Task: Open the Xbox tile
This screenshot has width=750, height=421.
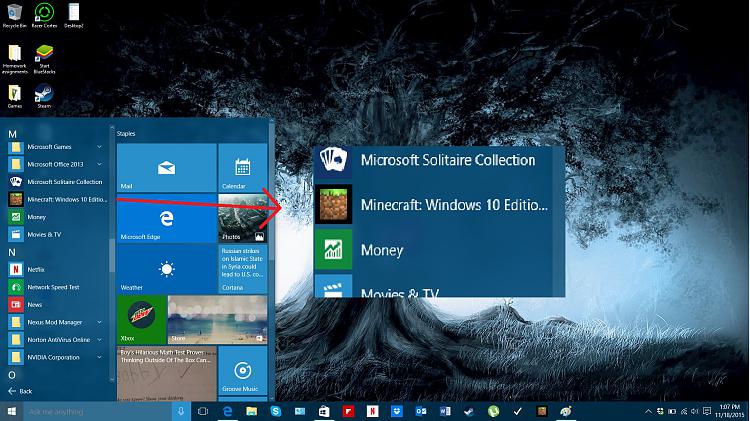Action: tap(141, 320)
